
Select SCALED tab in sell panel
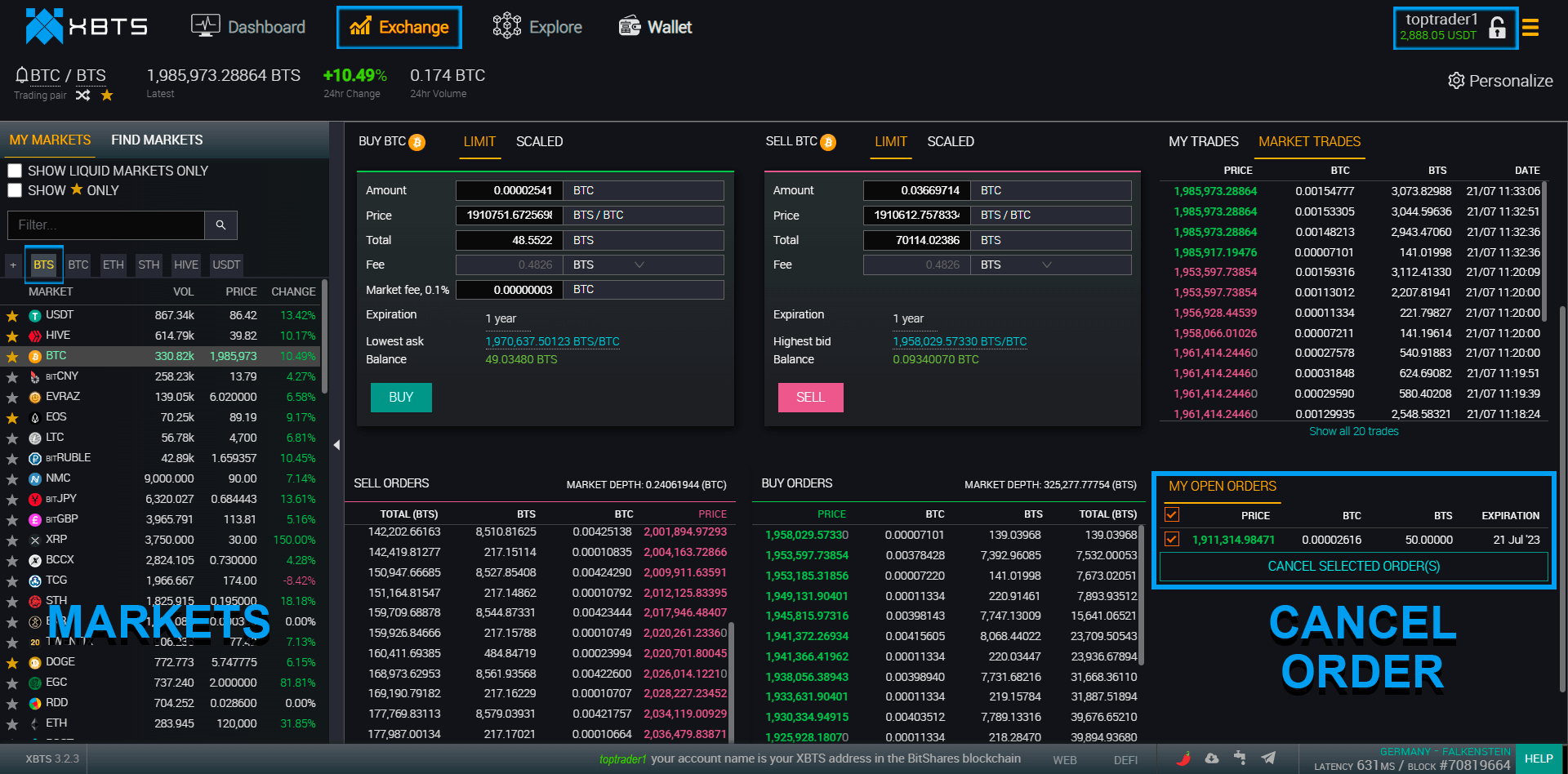(x=951, y=141)
